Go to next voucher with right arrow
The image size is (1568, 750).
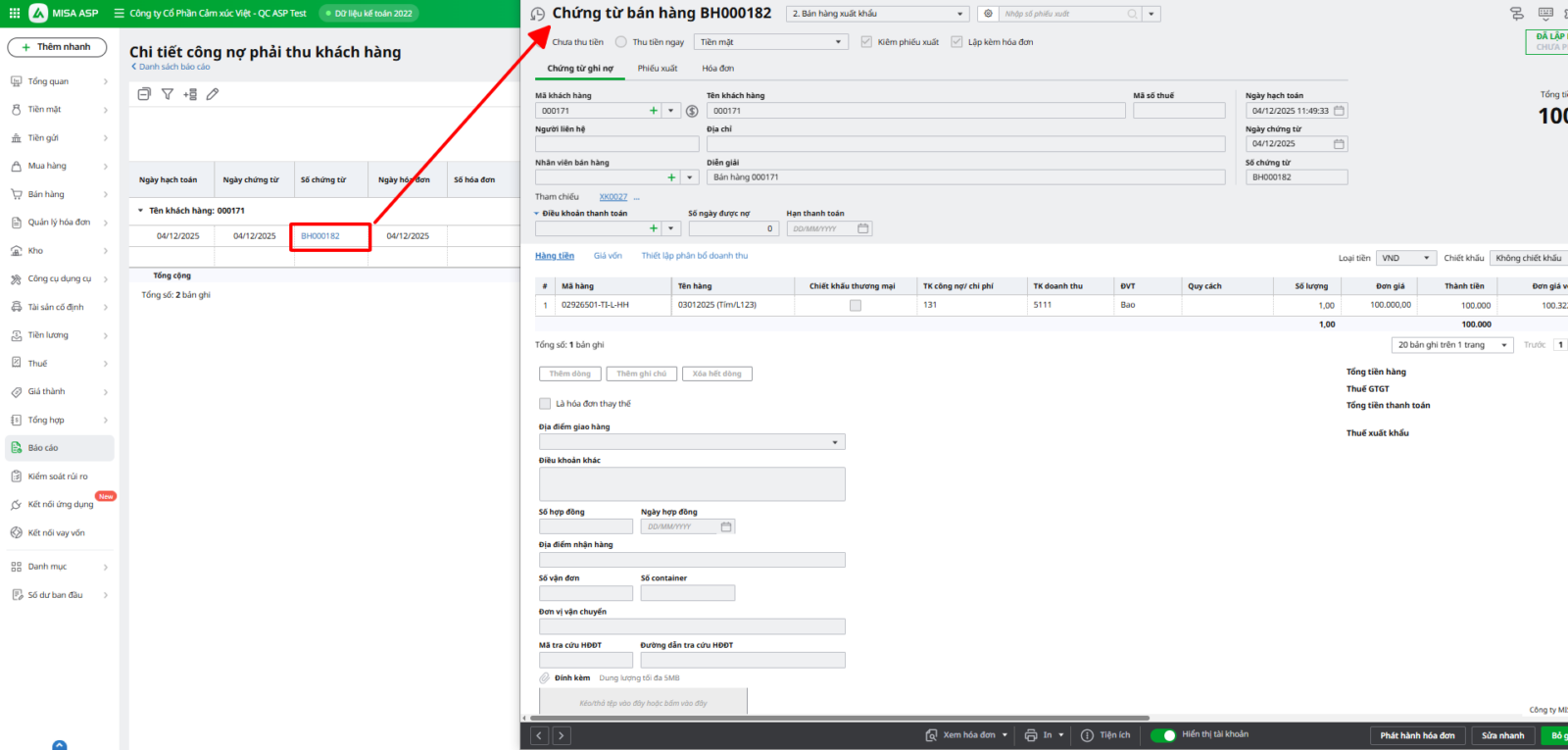point(562,735)
